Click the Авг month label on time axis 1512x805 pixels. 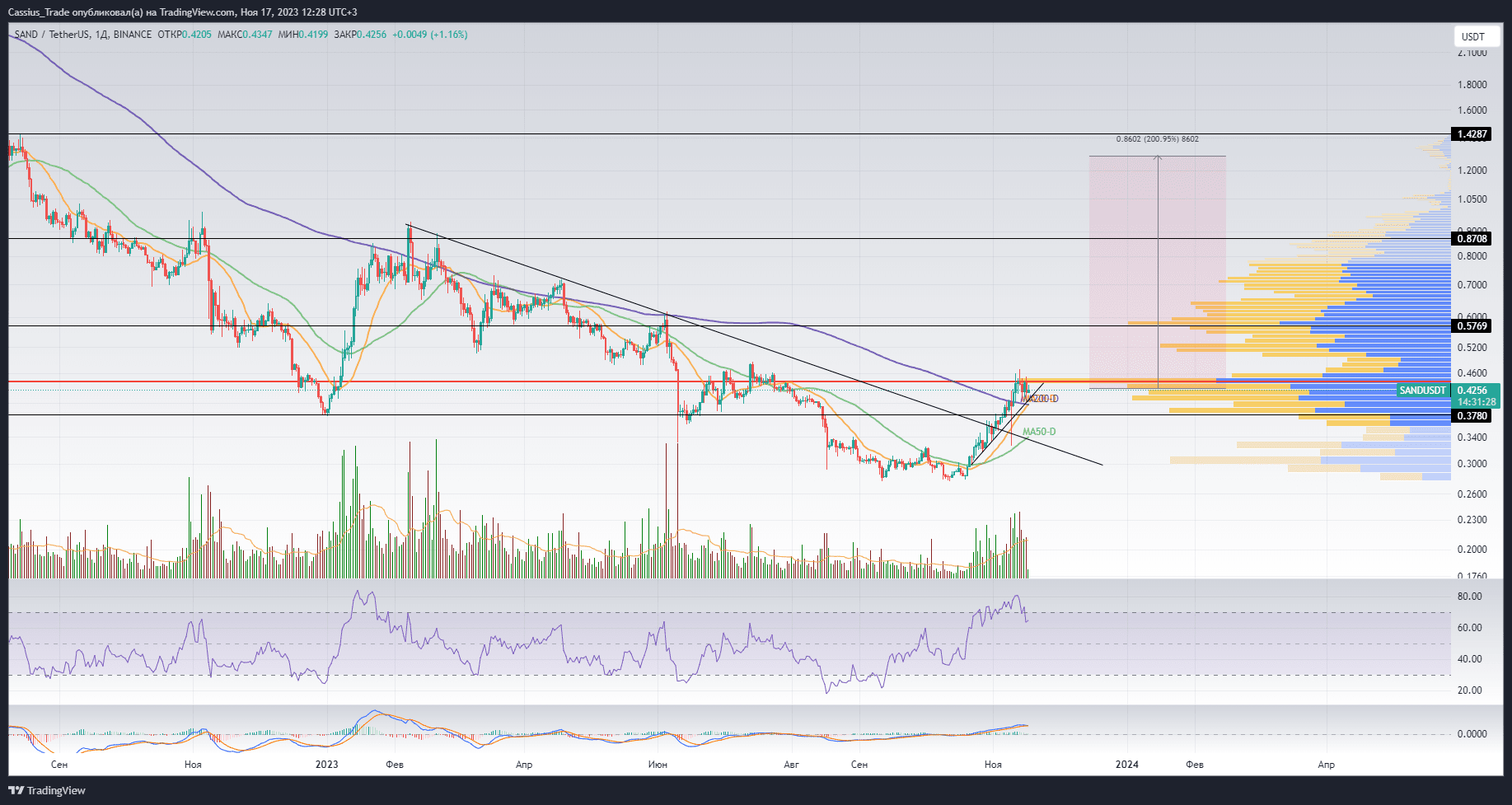pos(791,765)
